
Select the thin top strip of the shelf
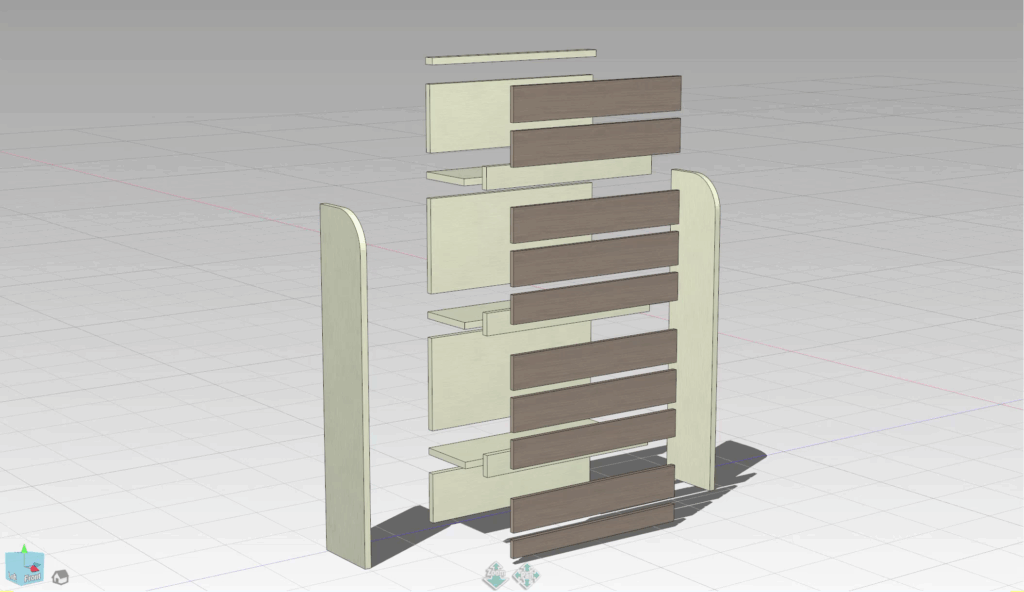coord(510,57)
